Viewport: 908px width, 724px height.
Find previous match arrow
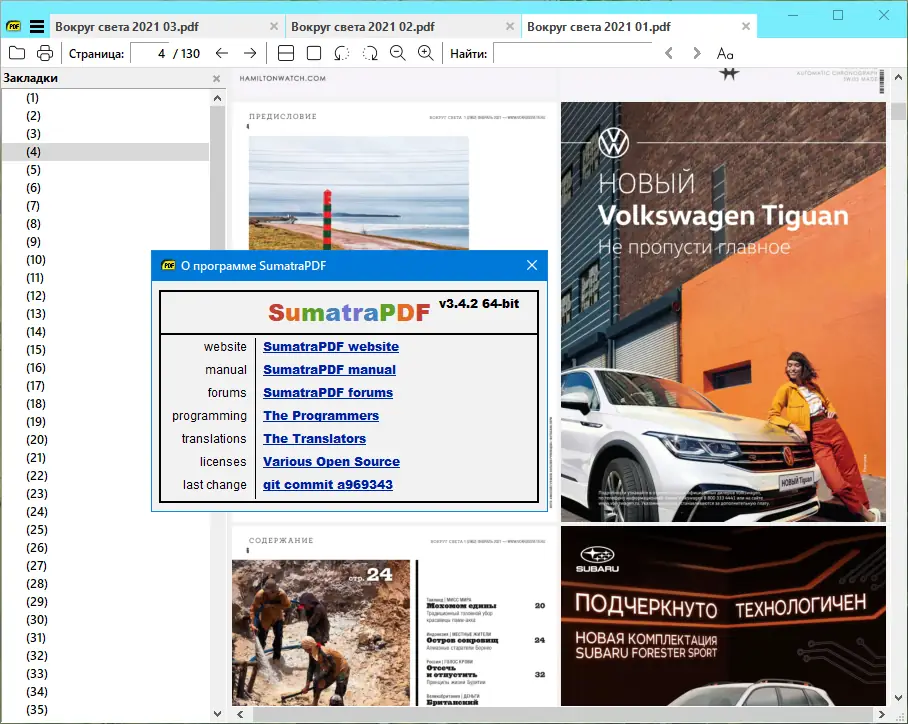[x=669, y=53]
